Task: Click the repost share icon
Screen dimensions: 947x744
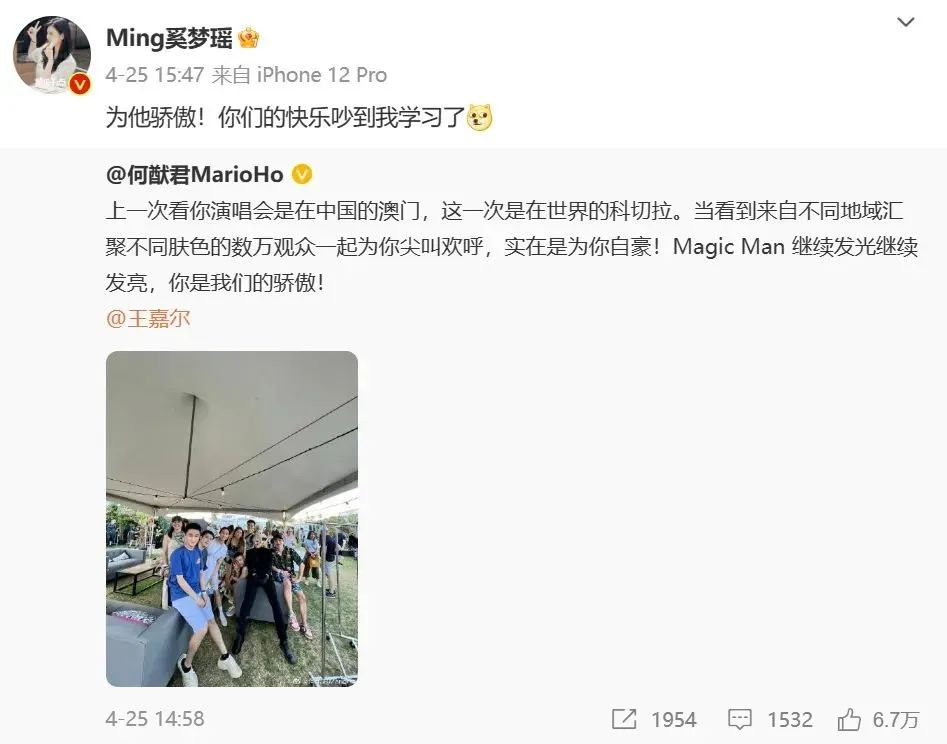Action: (x=624, y=719)
